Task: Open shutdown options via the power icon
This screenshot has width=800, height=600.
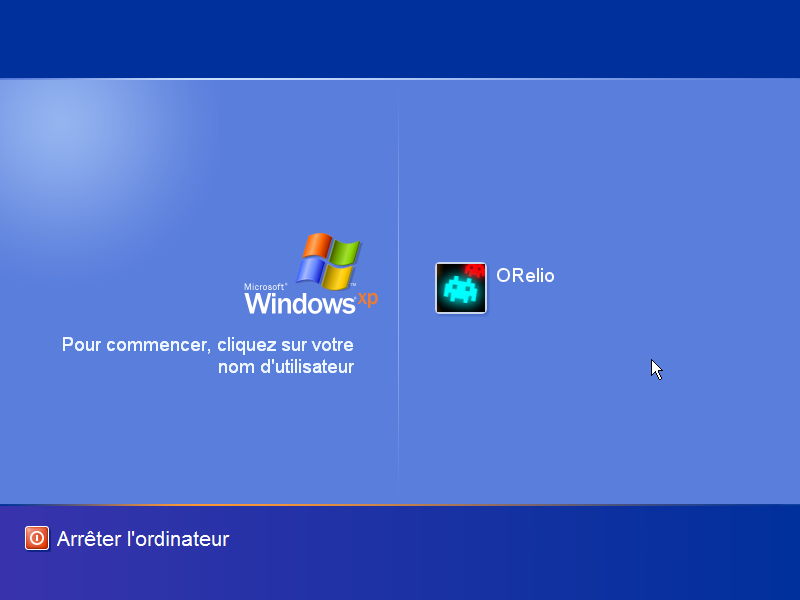Action: [36, 539]
